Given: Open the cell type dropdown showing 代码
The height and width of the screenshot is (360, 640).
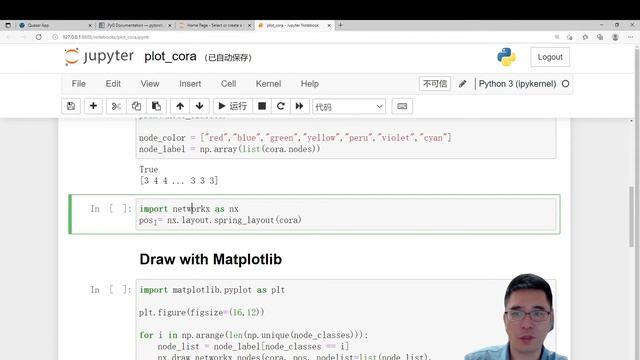Looking at the screenshot, I should [349, 107].
